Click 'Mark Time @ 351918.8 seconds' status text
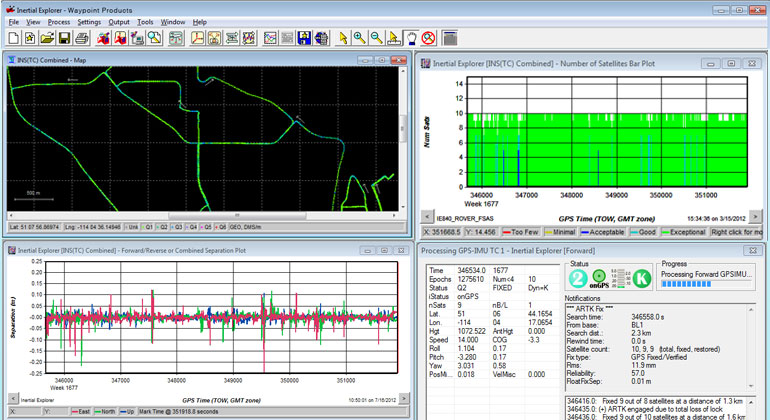The height and width of the screenshot is (420, 770). tap(179, 412)
